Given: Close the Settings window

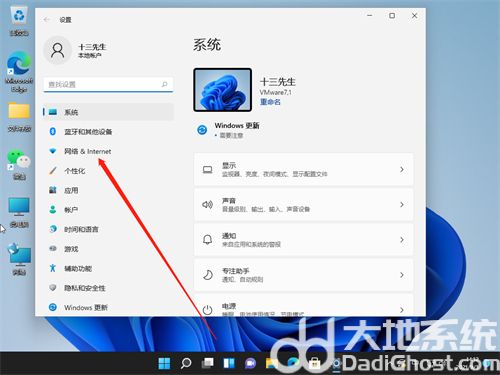Looking at the screenshot, I should [x=414, y=15].
